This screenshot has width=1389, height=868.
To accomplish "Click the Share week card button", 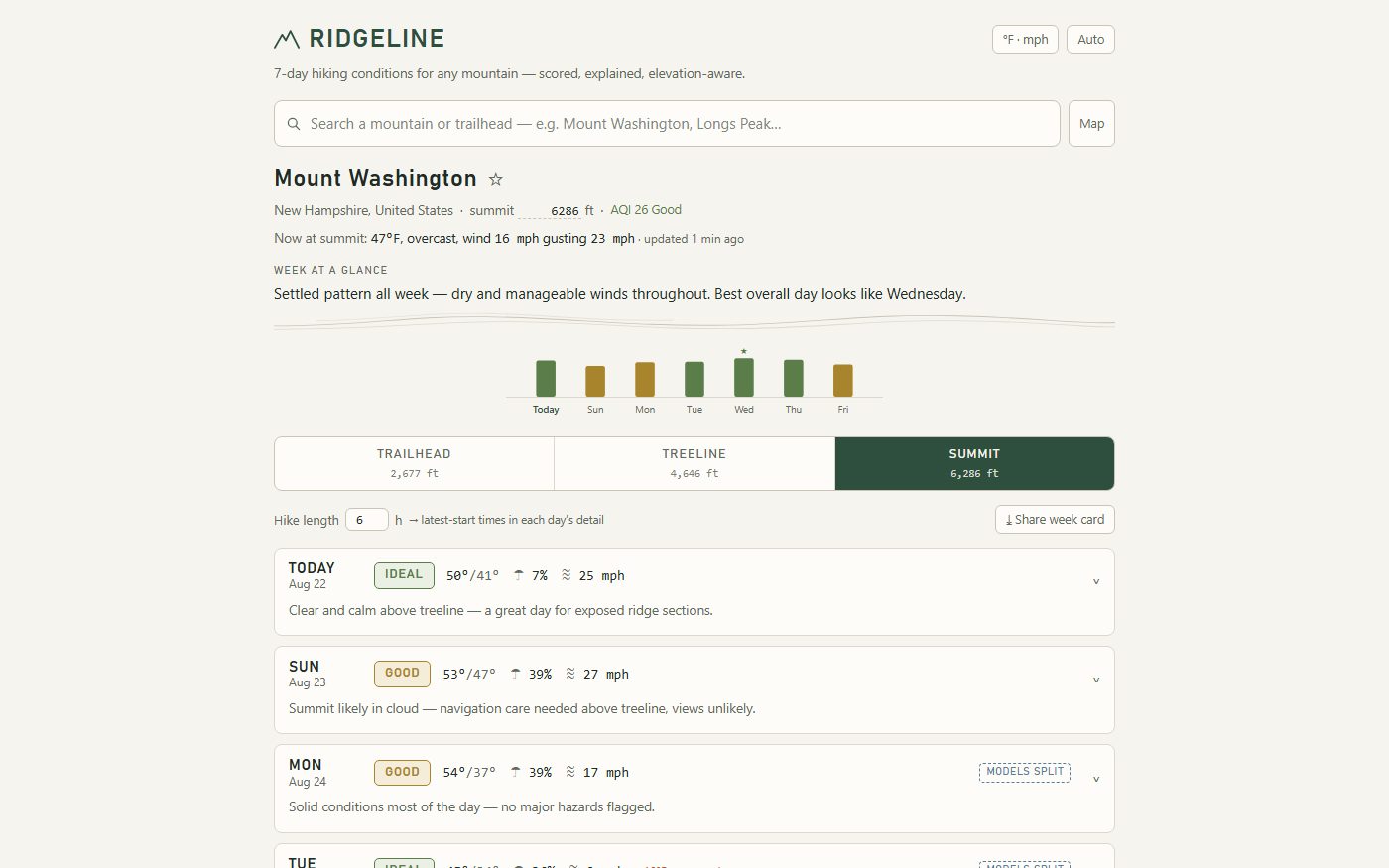I will [1055, 520].
